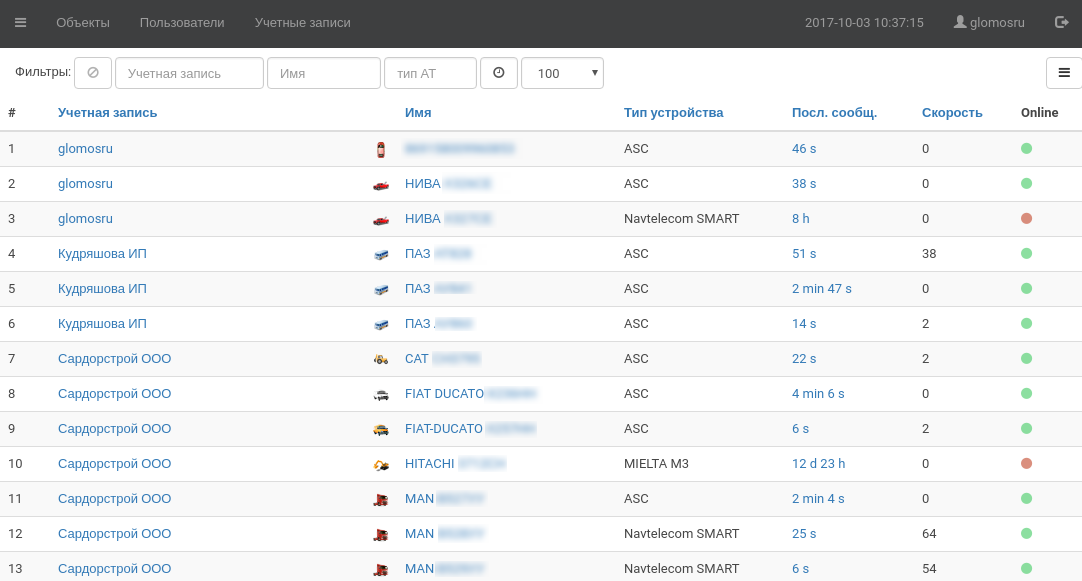Click the truck icon in row 11
Image resolution: width=1082 pixels, height=581 pixels.
click(x=380, y=500)
